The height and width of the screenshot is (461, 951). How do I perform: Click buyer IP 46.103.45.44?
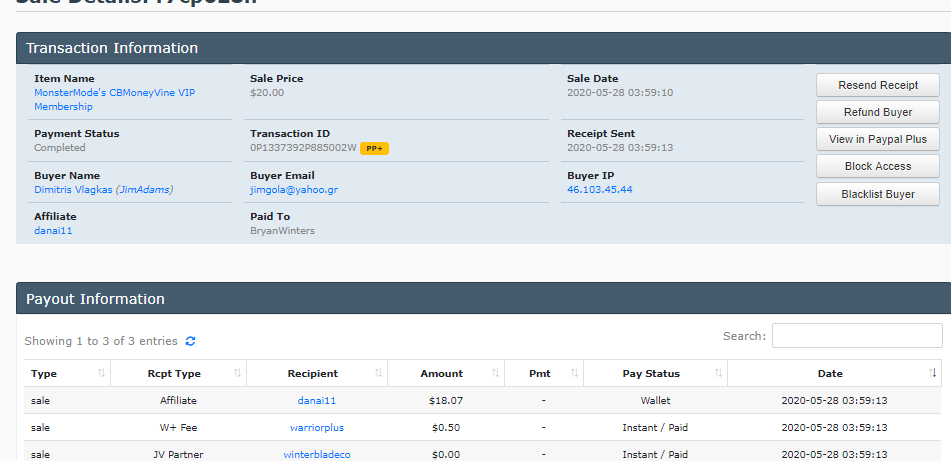[599, 189]
